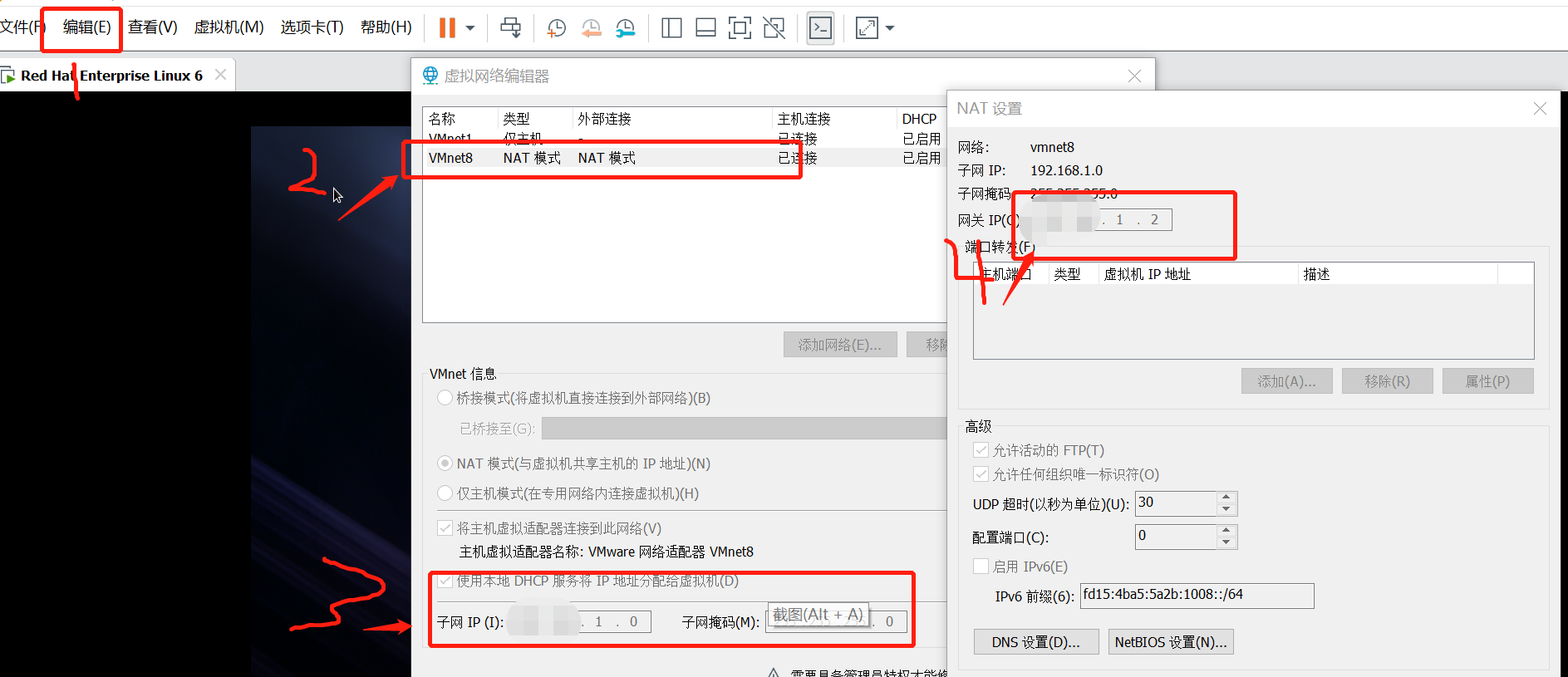Image resolution: width=1568 pixels, height=677 pixels.
Task: Open the 虚拟机(M) menu
Action: [x=229, y=27]
